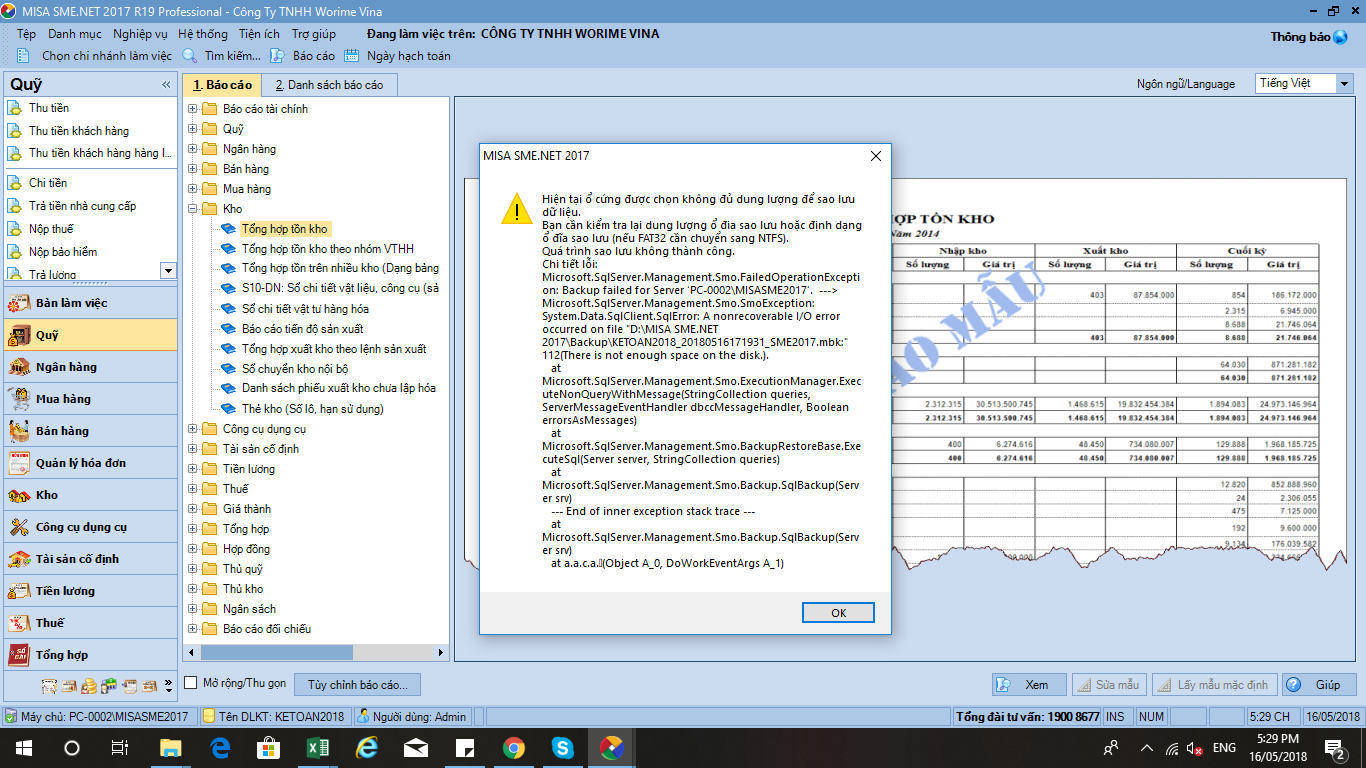Expand the Bán hàng report folder
1366x768 pixels.
pos(193,169)
